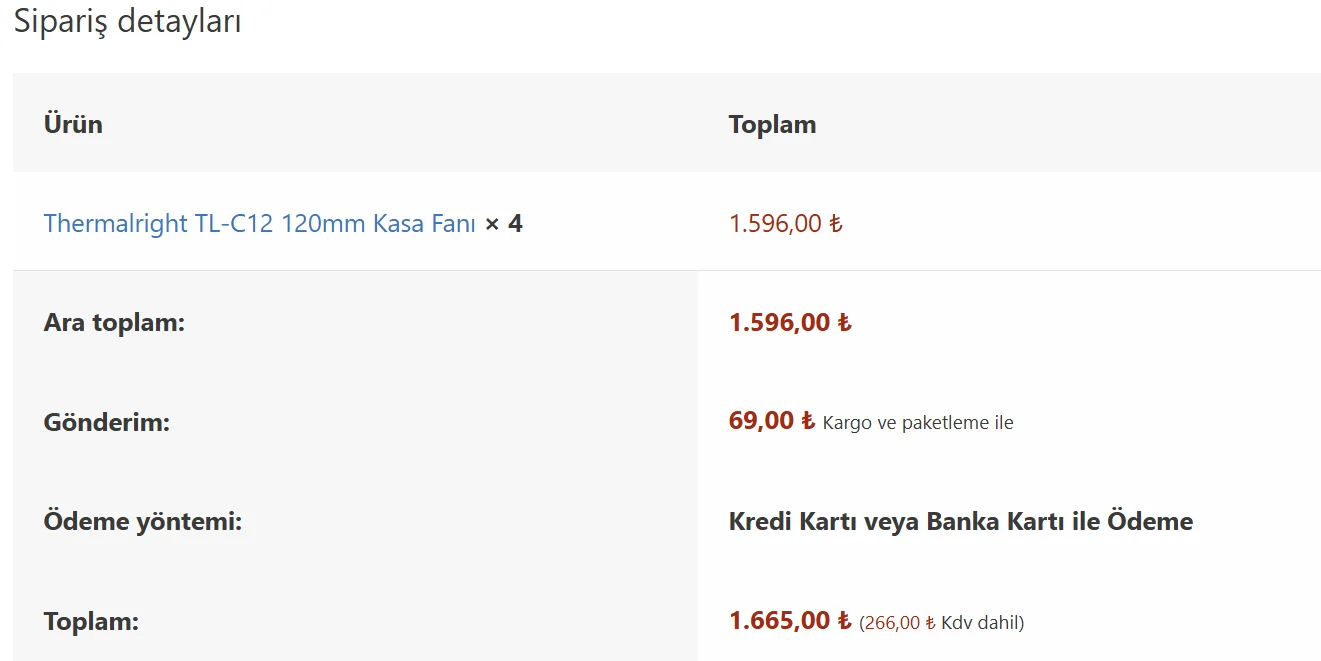Select the Ürün column header
Screen dimensions: 1321x661
(x=73, y=124)
